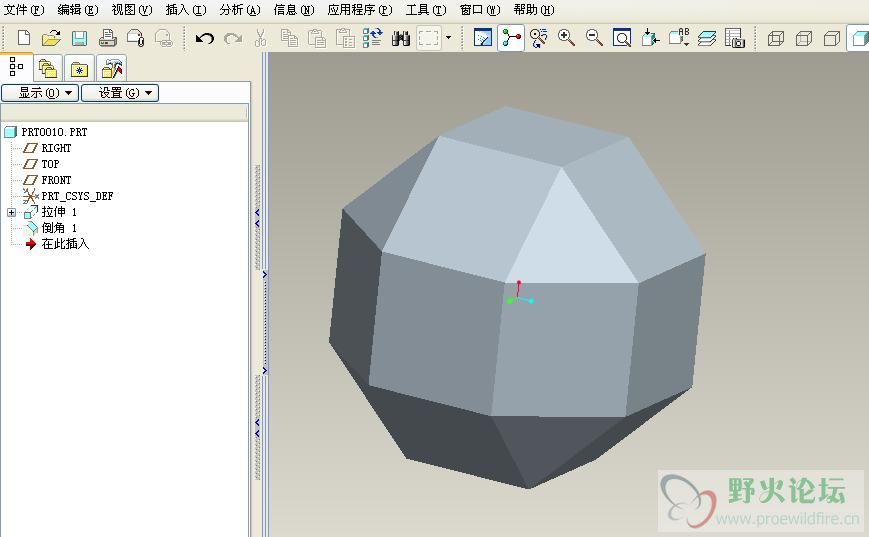
Task: Open the 应用程序(P) menu
Action: [360, 10]
